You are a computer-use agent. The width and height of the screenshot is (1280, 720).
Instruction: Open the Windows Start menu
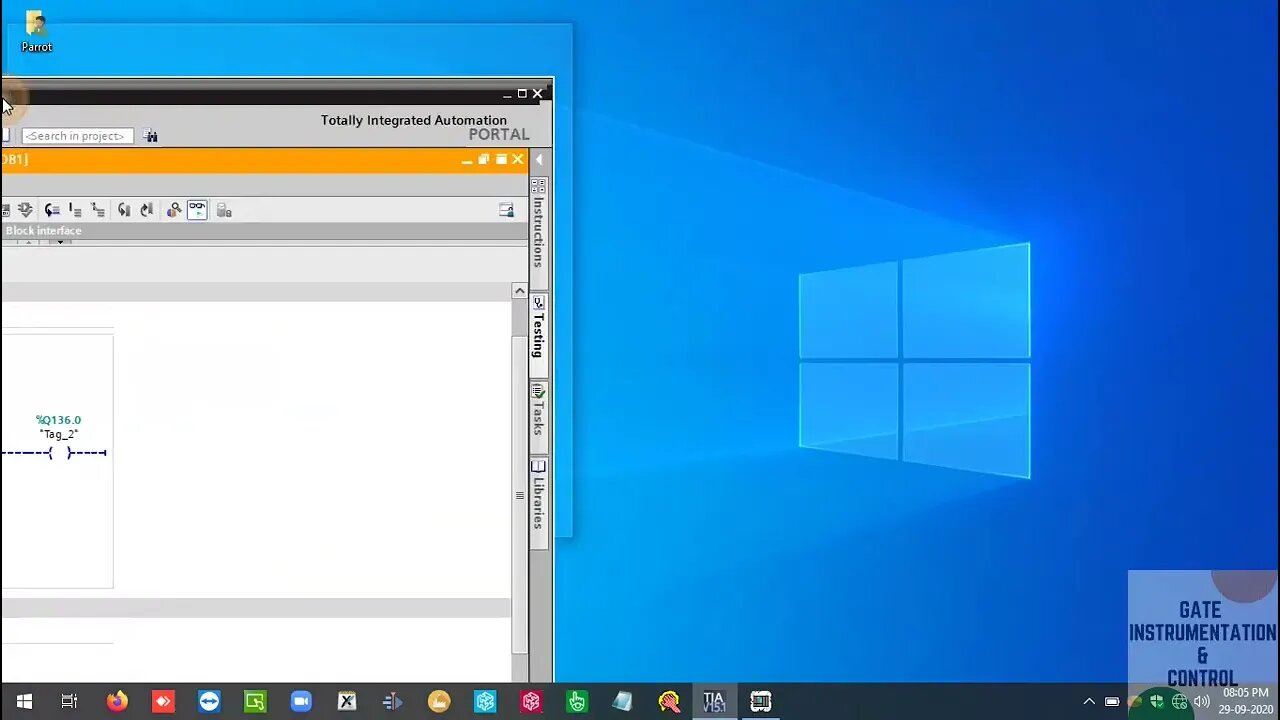click(24, 701)
